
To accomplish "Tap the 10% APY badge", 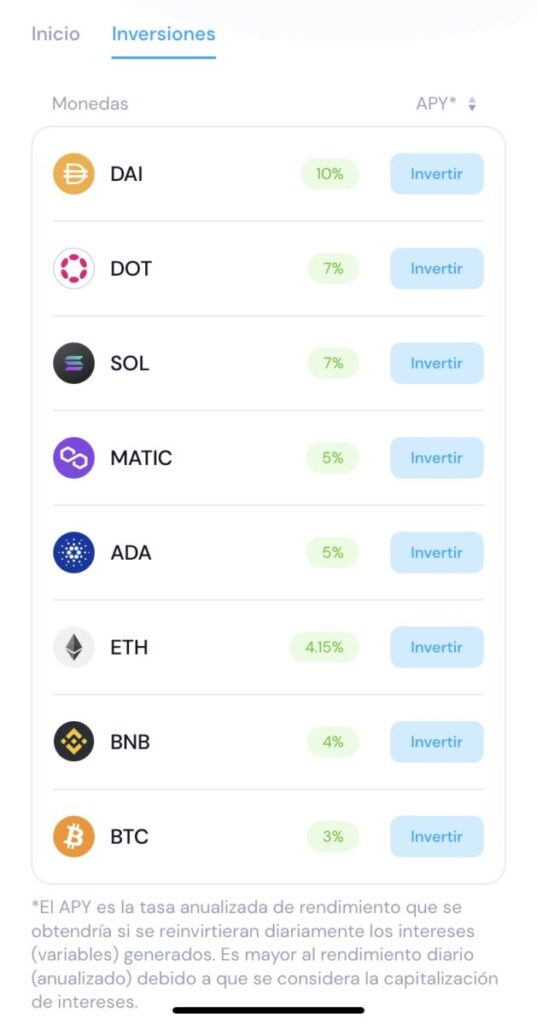I will point(329,174).
